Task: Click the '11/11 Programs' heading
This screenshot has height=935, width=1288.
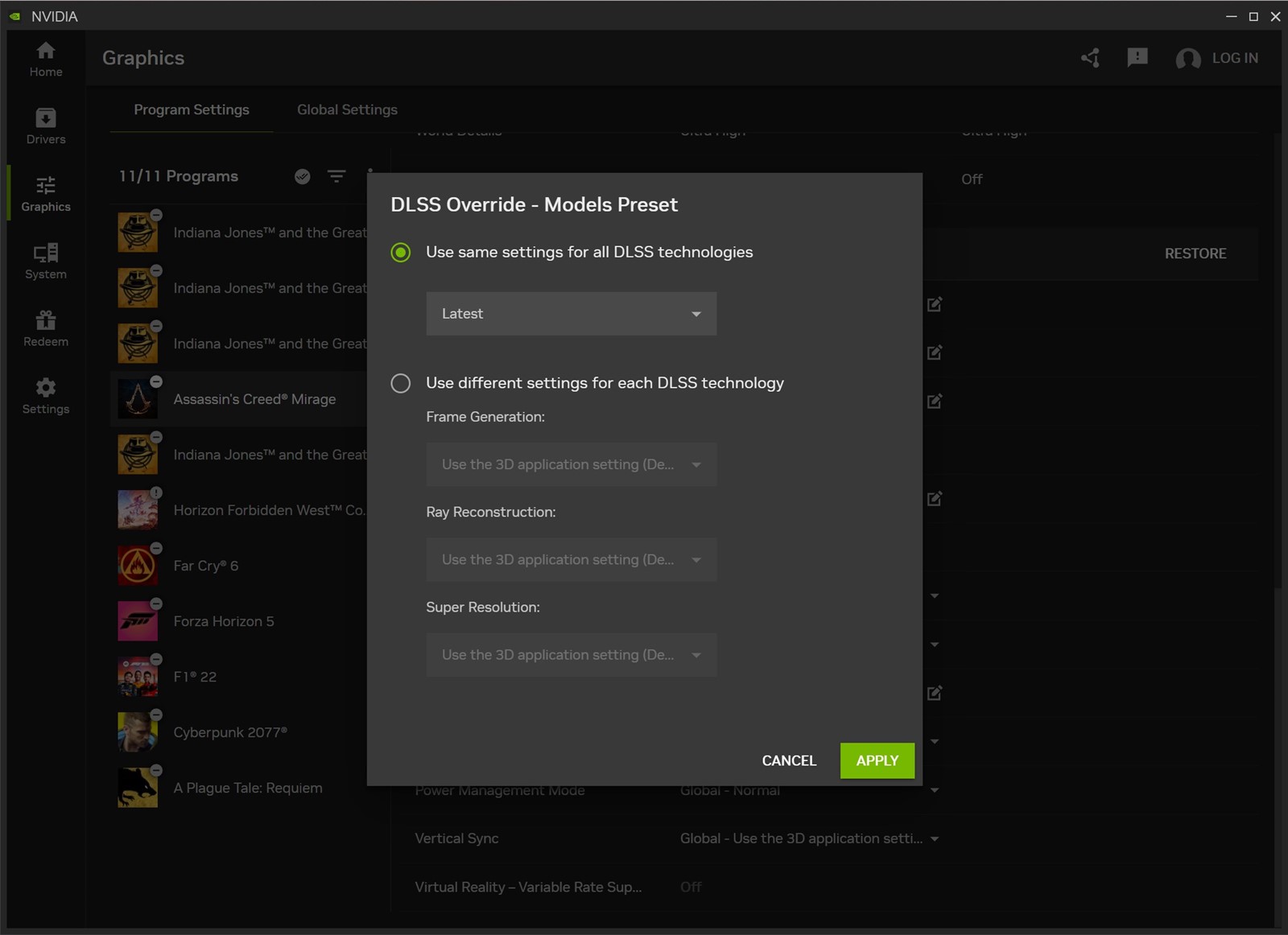Action: click(179, 176)
